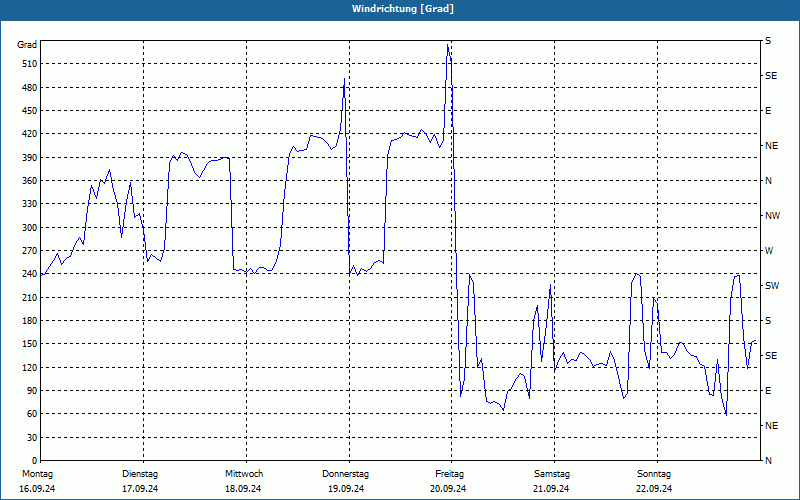Select the "240" y-axis value

[x=30, y=274]
